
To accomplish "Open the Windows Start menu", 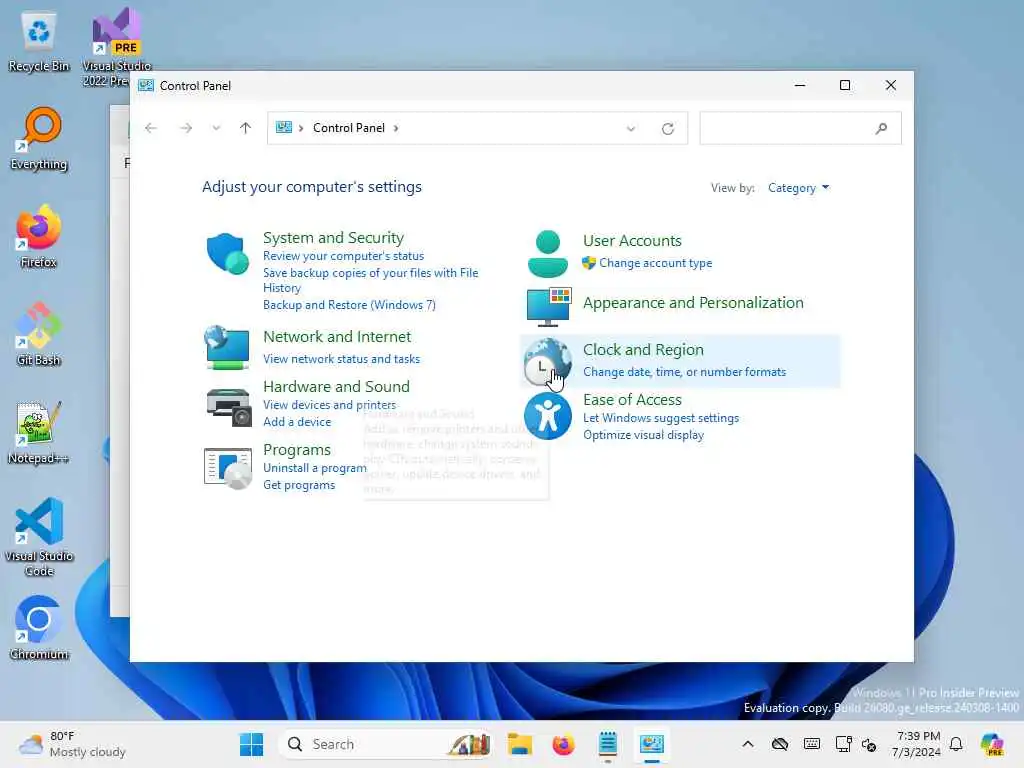I will 251,744.
